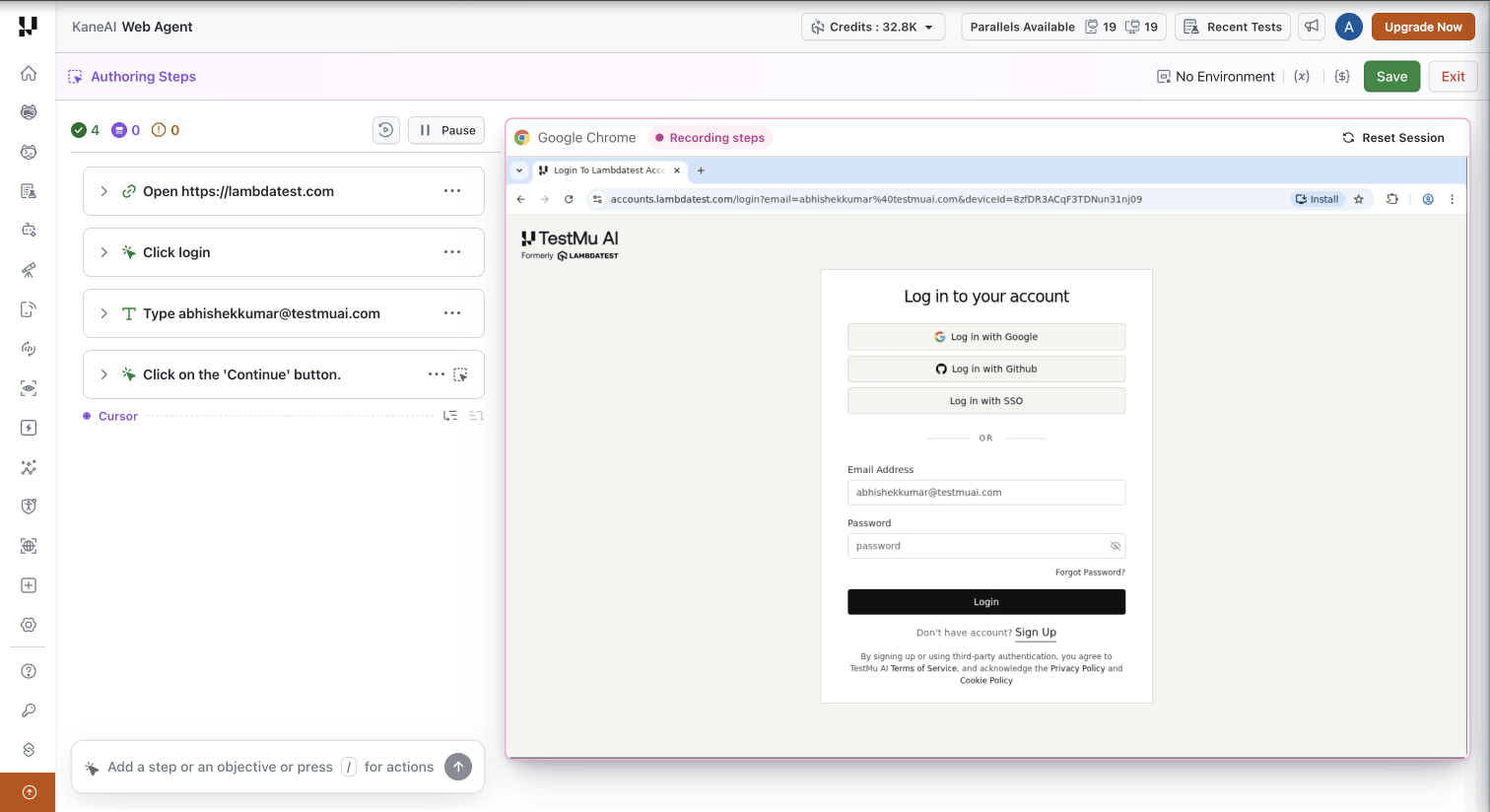Open the help question mark sidebar icon
The height and width of the screenshot is (812, 1490).
(x=29, y=671)
